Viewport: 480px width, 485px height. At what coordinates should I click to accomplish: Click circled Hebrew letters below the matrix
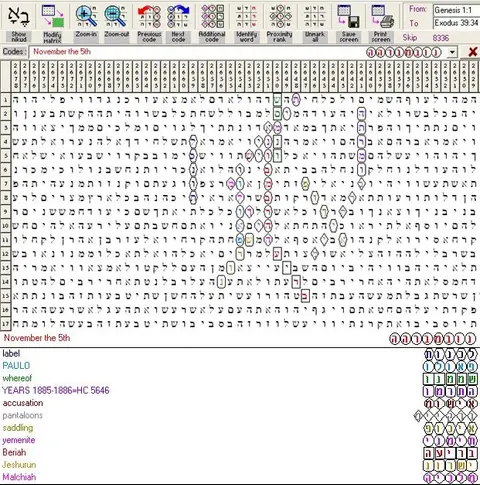432,339
